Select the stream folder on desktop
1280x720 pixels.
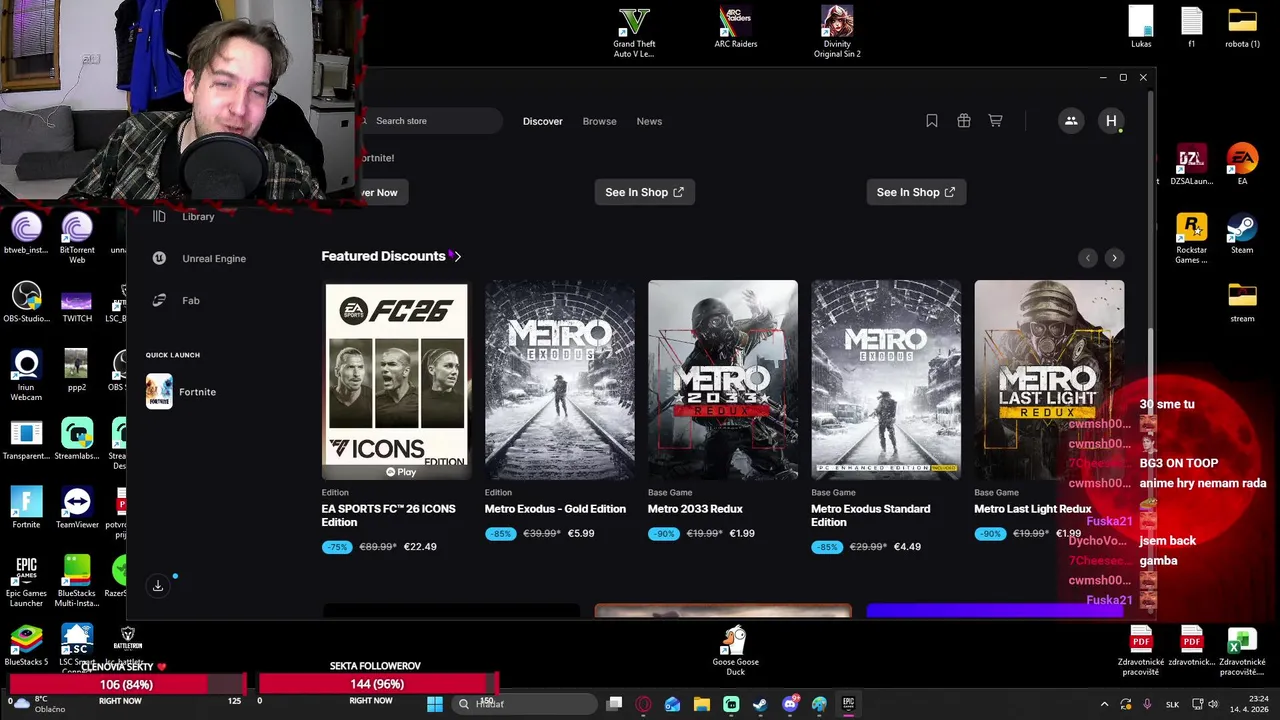1242,302
